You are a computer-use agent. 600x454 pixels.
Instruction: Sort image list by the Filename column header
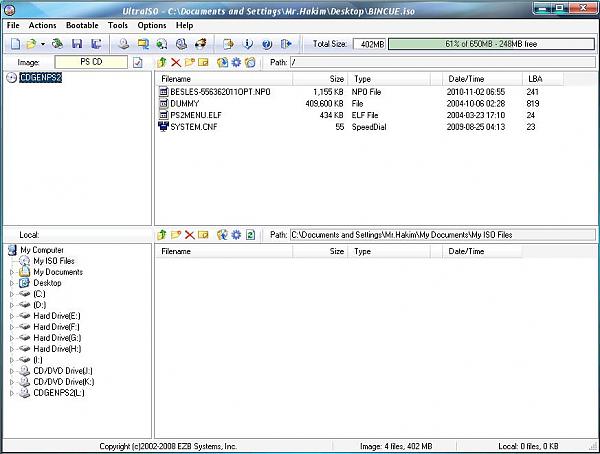[x=224, y=79]
